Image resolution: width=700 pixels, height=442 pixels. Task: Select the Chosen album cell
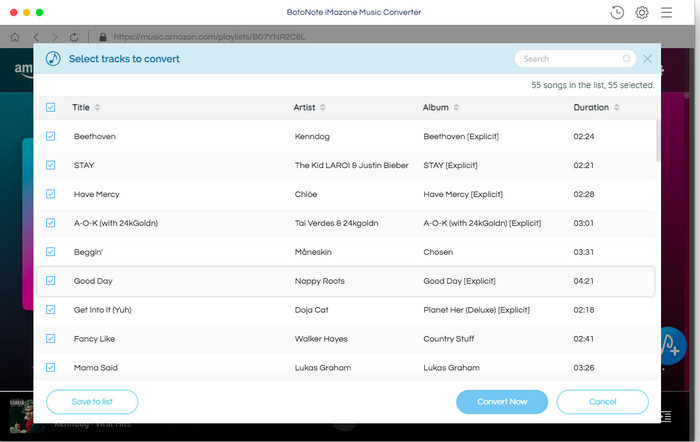pos(438,252)
